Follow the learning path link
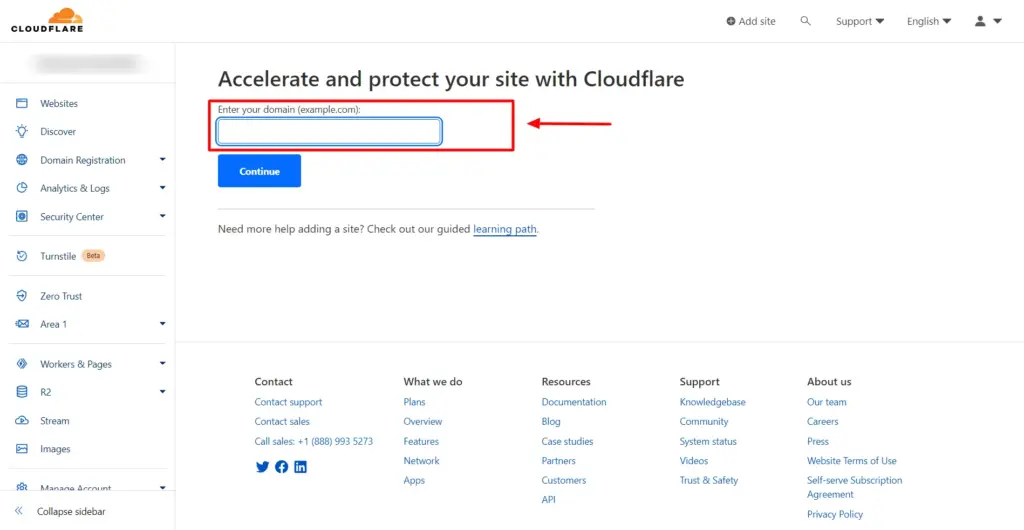Screen dimensions: 1024x530 click(505, 229)
